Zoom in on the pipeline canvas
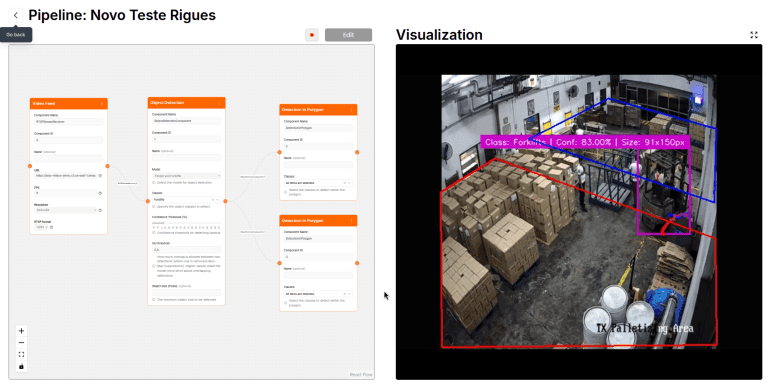This screenshot has width=768, height=389. click(x=21, y=331)
